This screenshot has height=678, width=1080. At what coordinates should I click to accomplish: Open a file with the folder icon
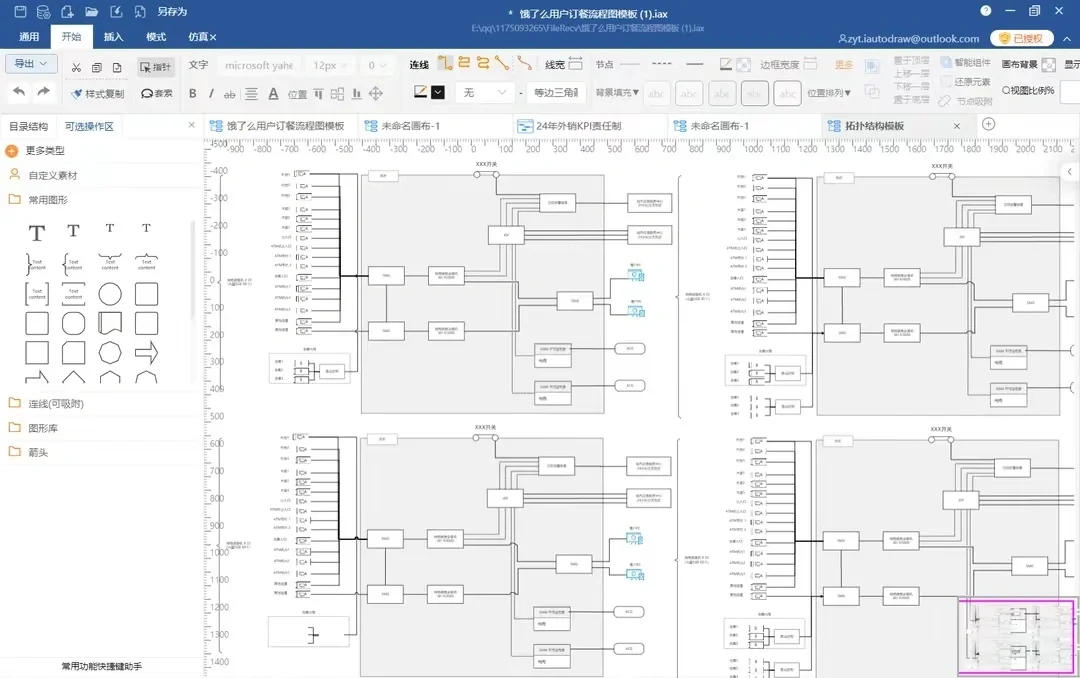(x=92, y=12)
